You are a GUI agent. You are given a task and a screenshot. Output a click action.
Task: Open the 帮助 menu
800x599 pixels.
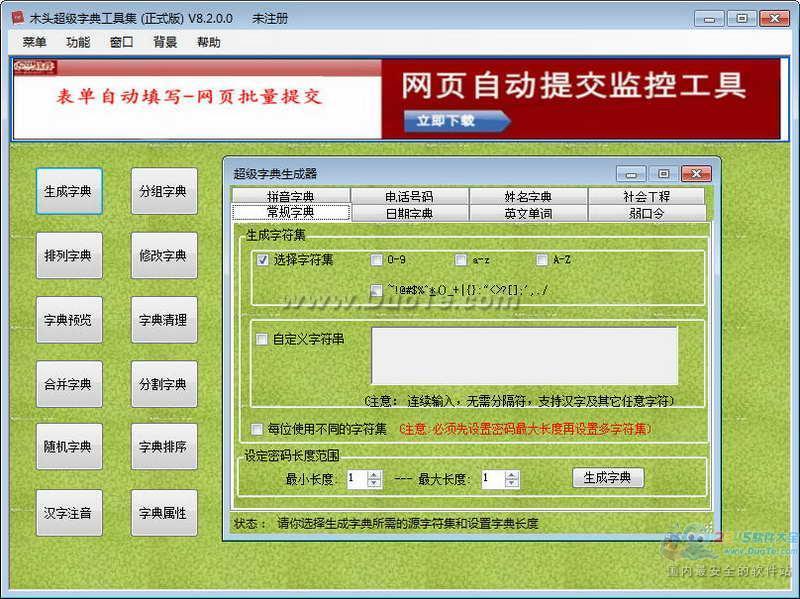[x=209, y=42]
